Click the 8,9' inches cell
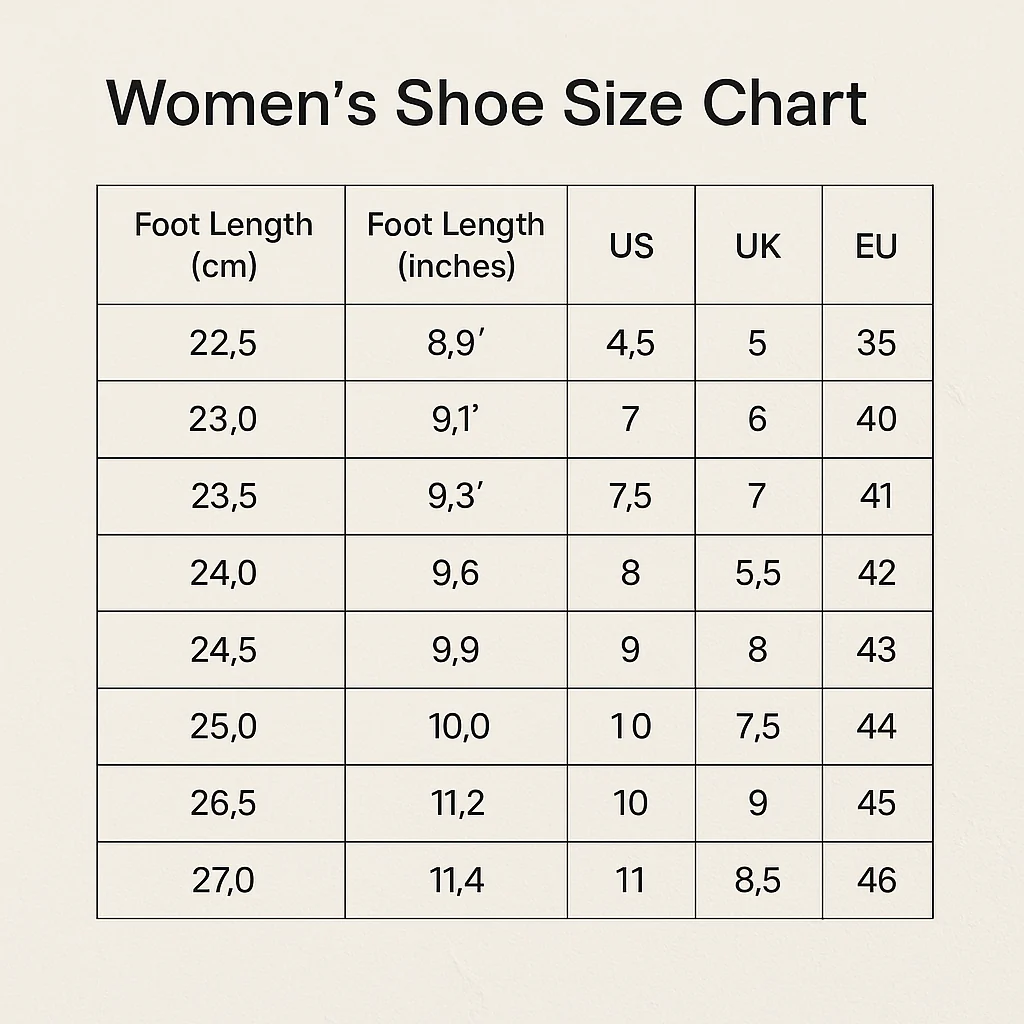Image resolution: width=1024 pixels, height=1024 pixels. click(x=456, y=343)
